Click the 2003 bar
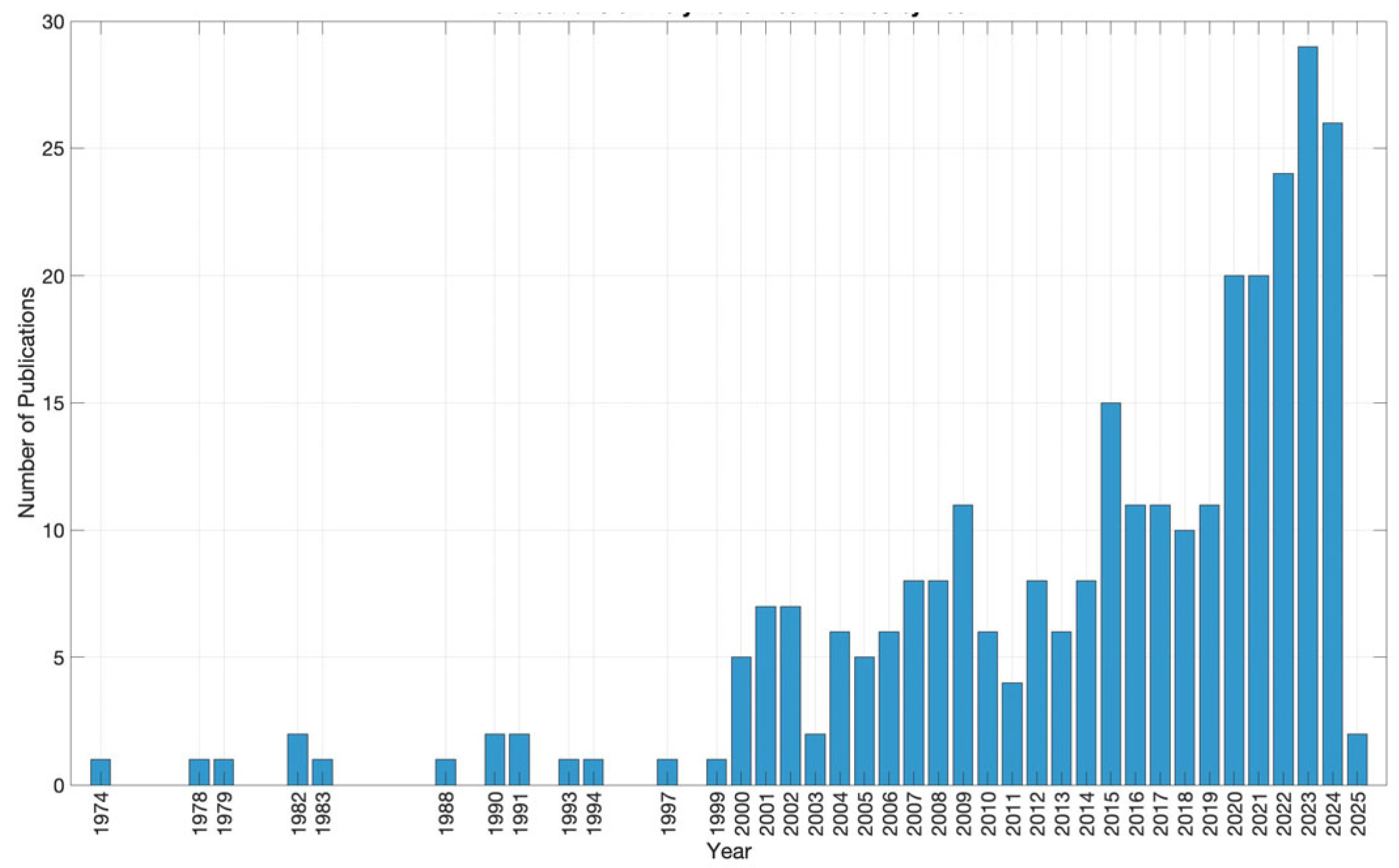The image size is (1399, 868). tap(815, 760)
